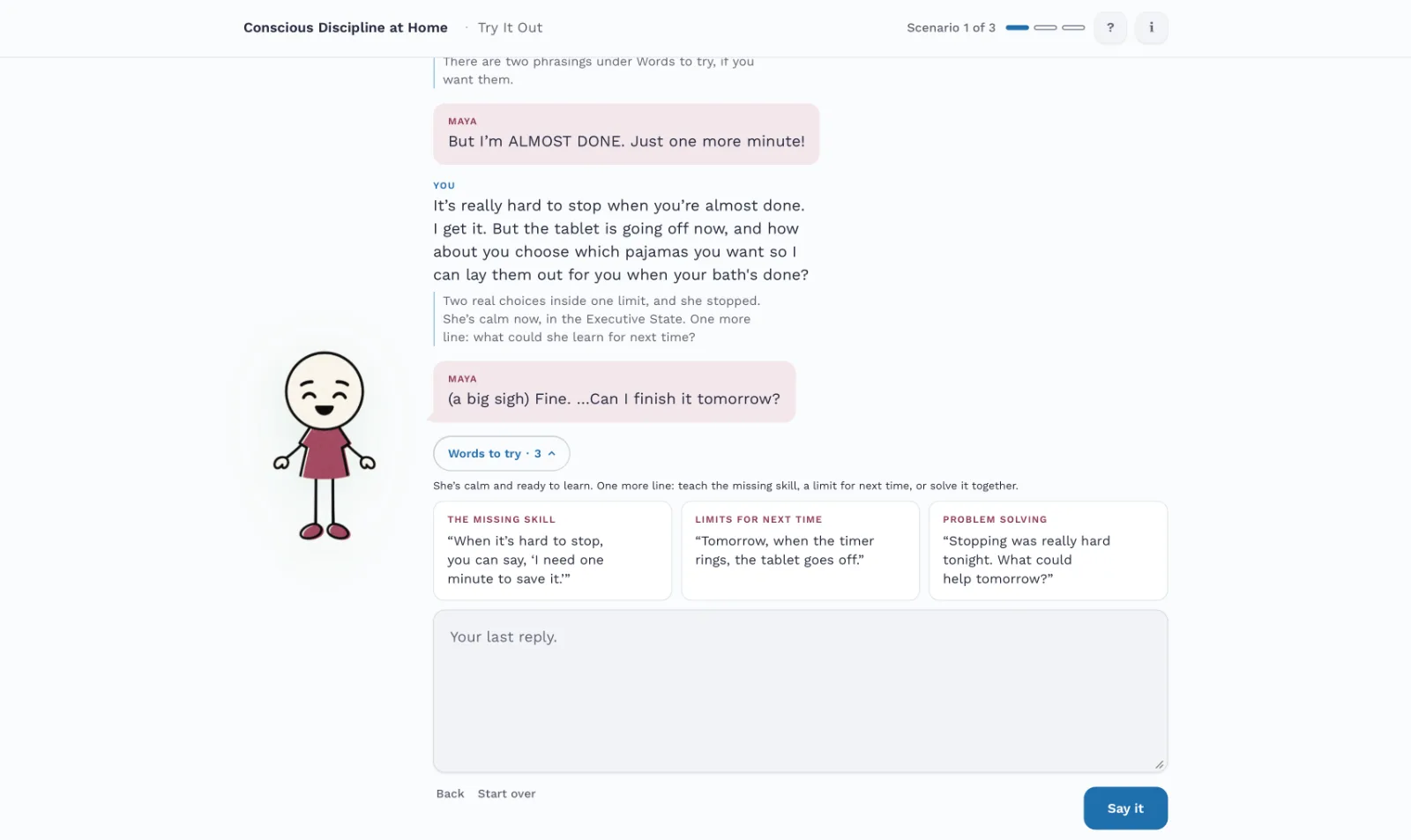Click the 'YOU' speaker label

point(444,185)
